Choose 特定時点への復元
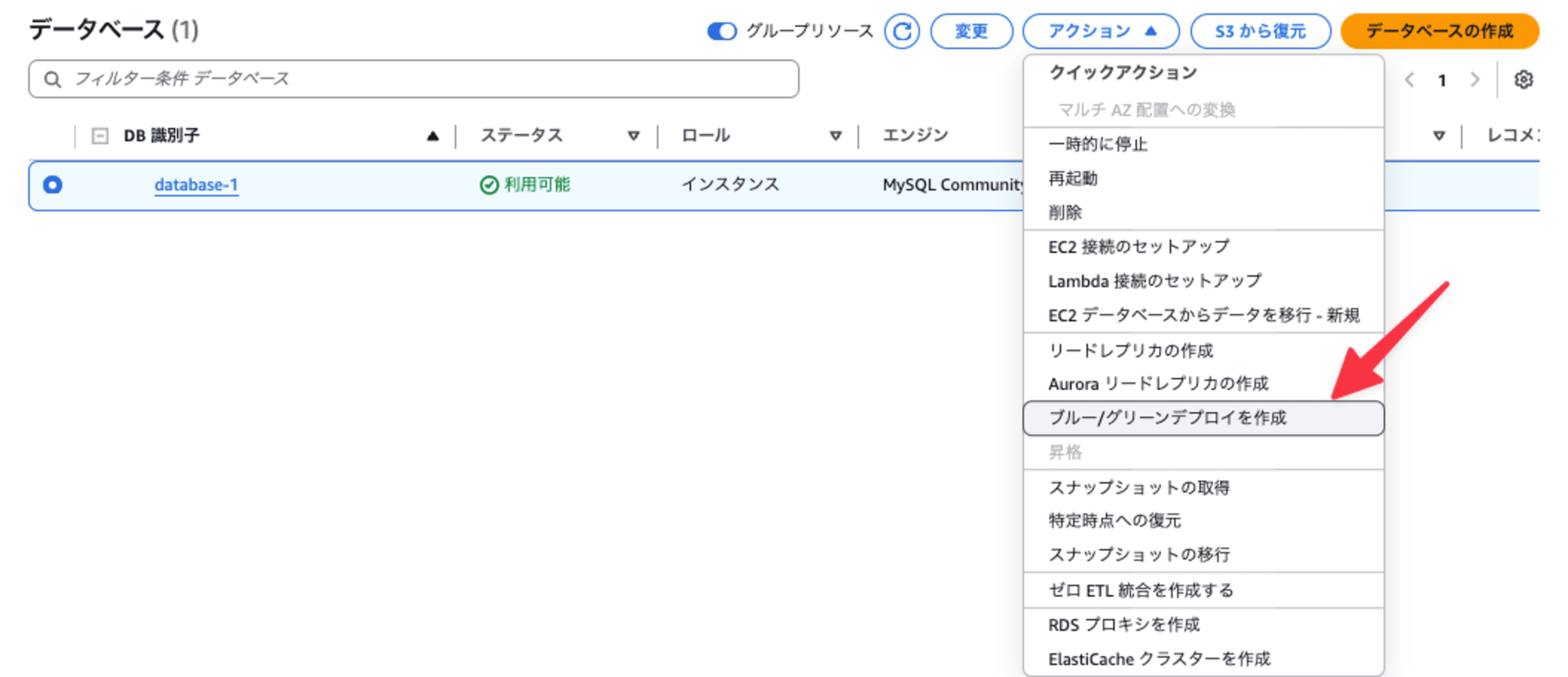 [1203, 521]
